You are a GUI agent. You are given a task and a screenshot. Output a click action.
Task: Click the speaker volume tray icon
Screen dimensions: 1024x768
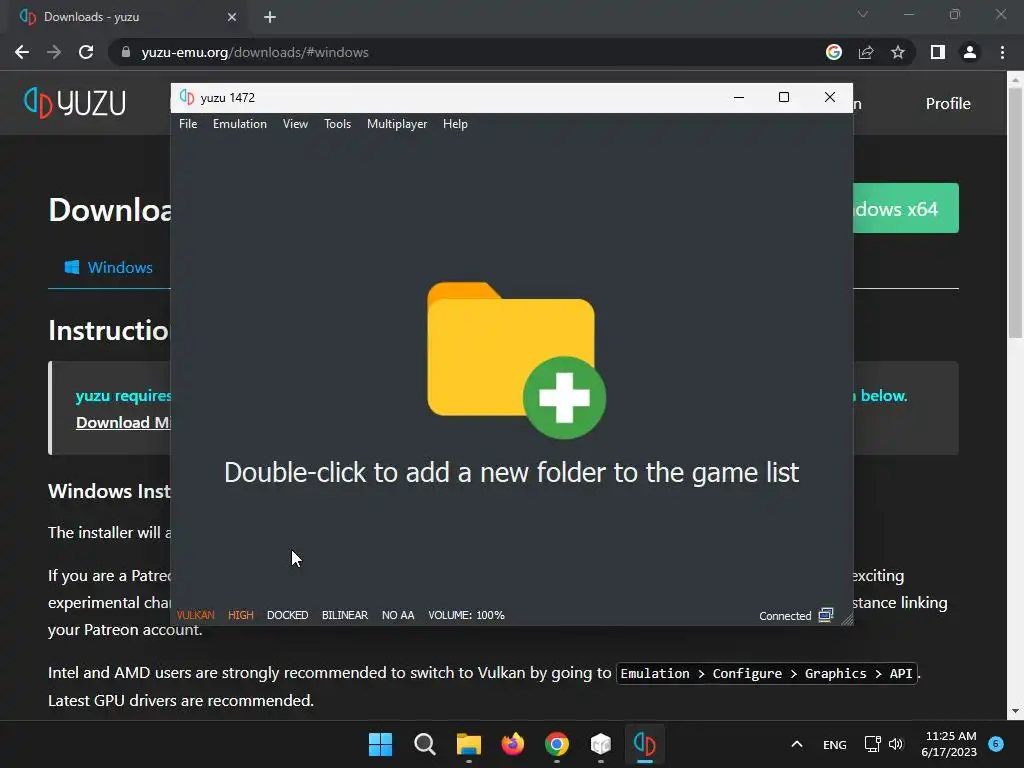(896, 744)
